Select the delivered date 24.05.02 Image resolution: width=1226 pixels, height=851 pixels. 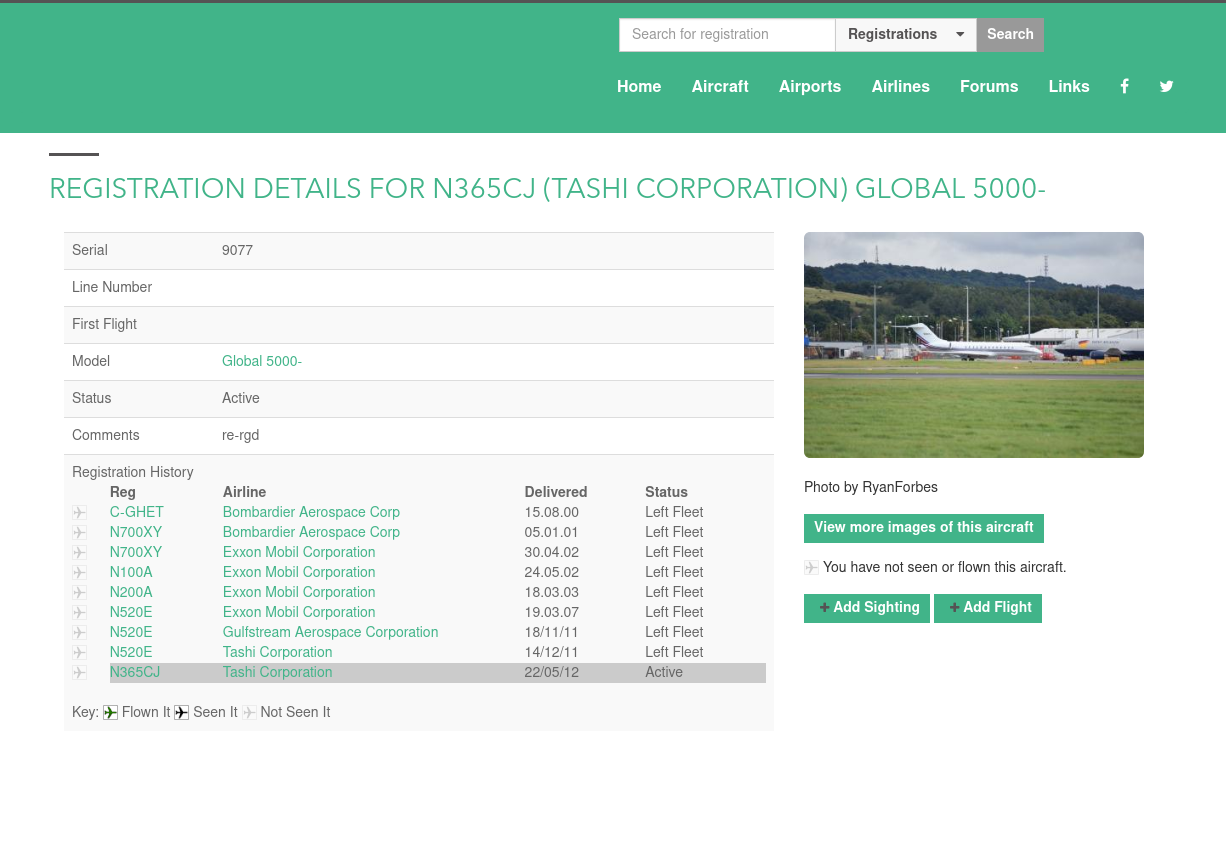(x=552, y=572)
